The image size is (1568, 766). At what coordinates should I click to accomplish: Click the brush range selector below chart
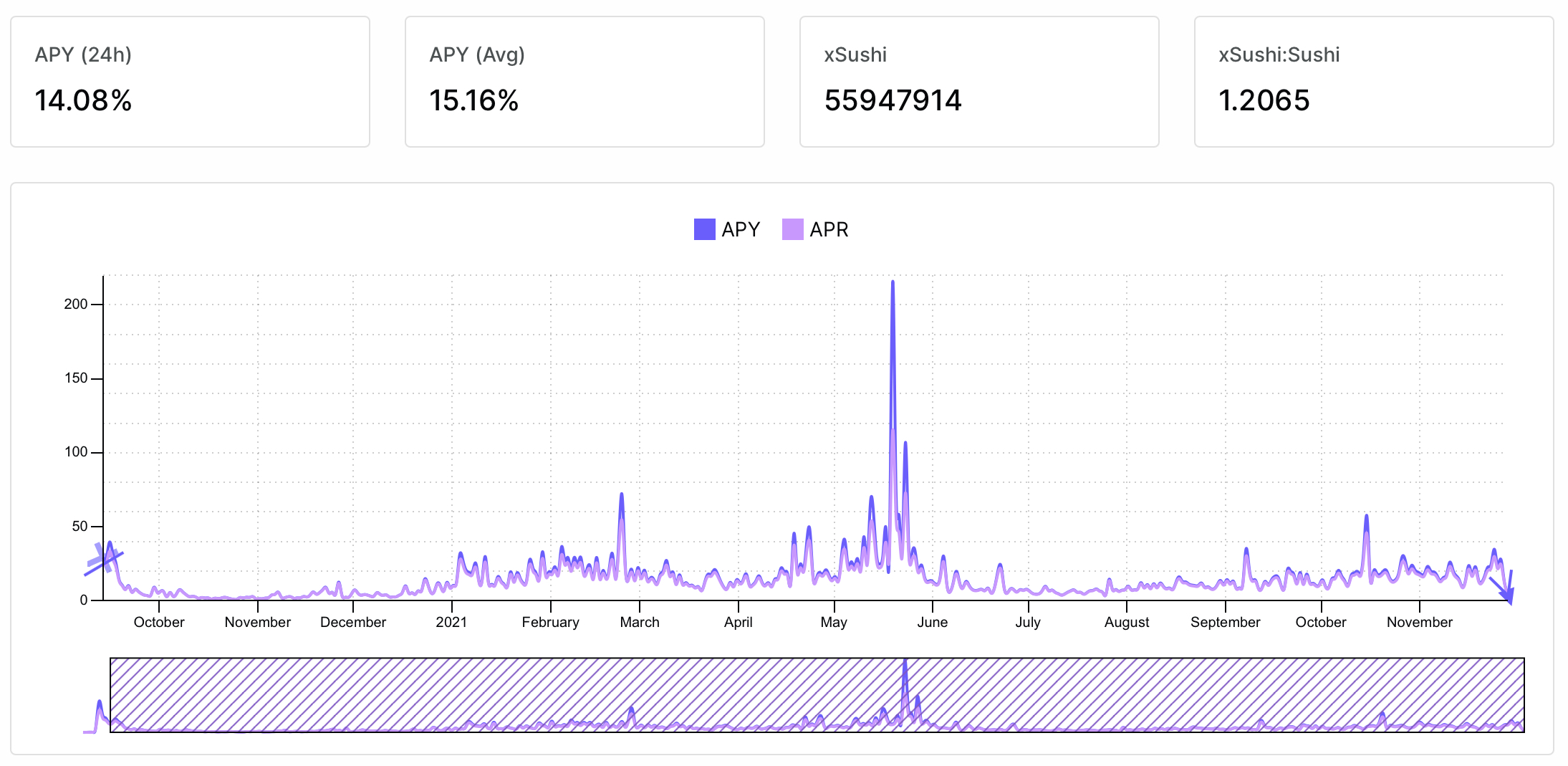817,695
